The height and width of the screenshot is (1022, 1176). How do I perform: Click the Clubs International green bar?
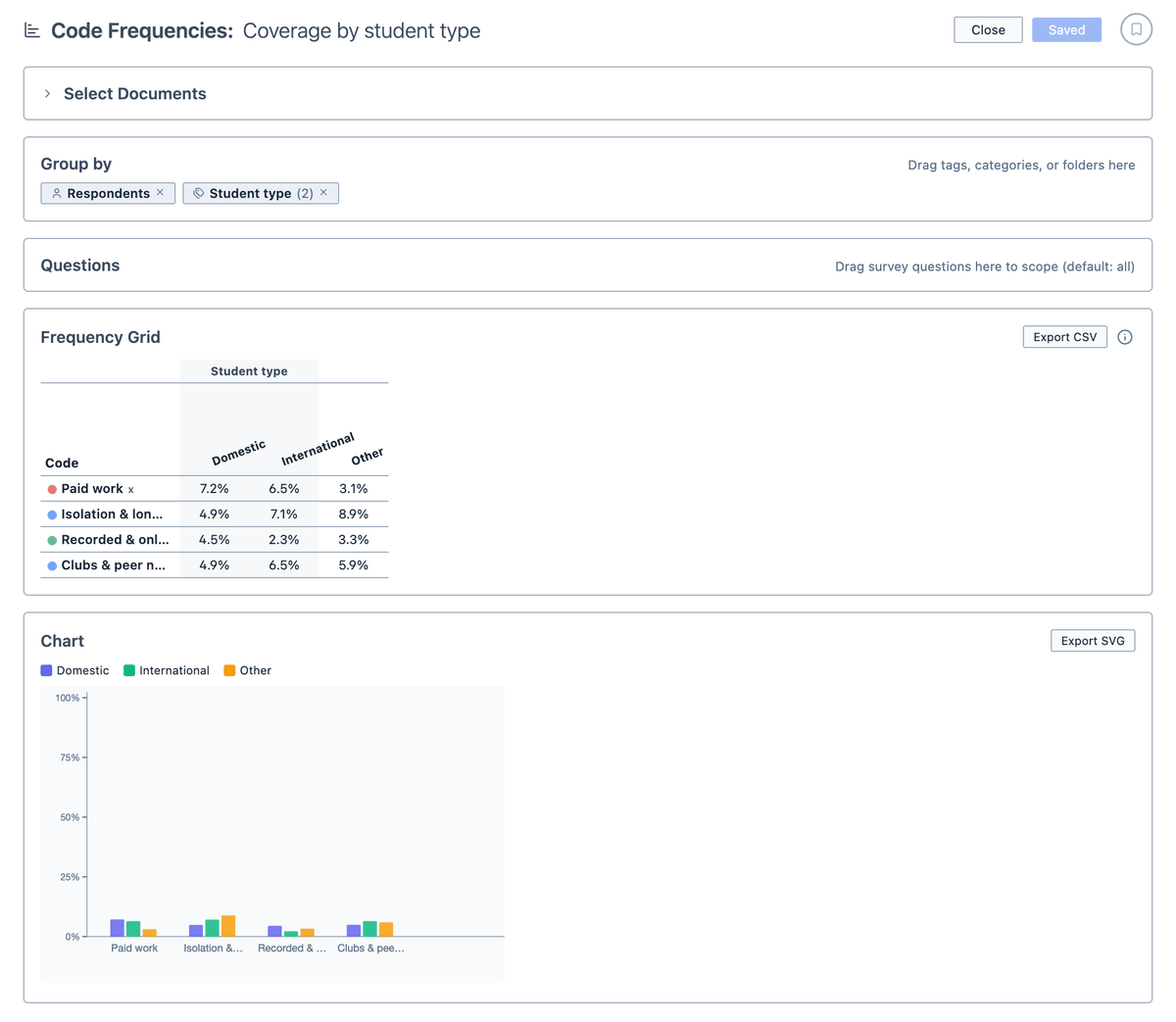click(370, 929)
